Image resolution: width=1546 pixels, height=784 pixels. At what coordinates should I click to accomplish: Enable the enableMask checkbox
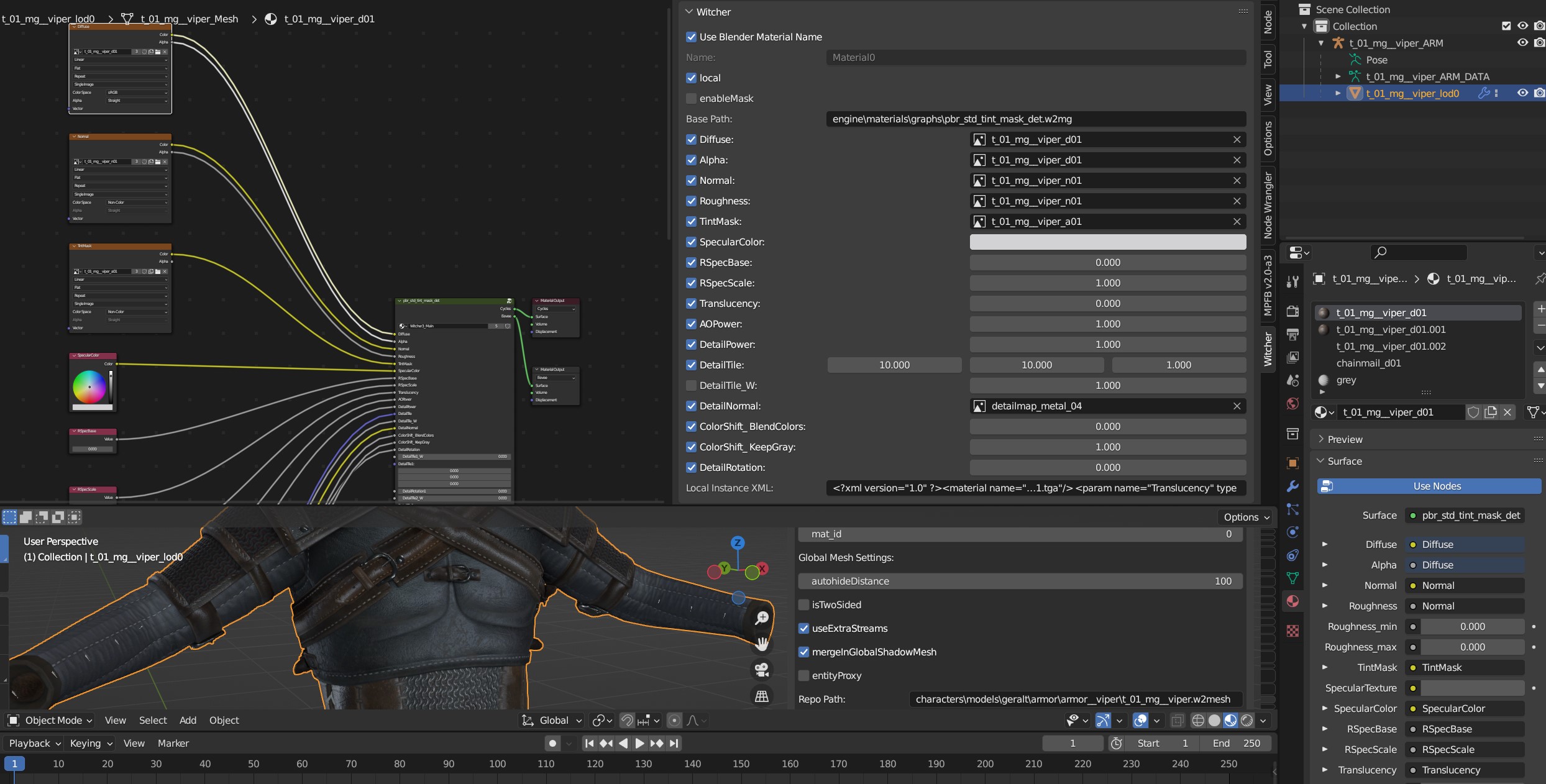click(691, 98)
